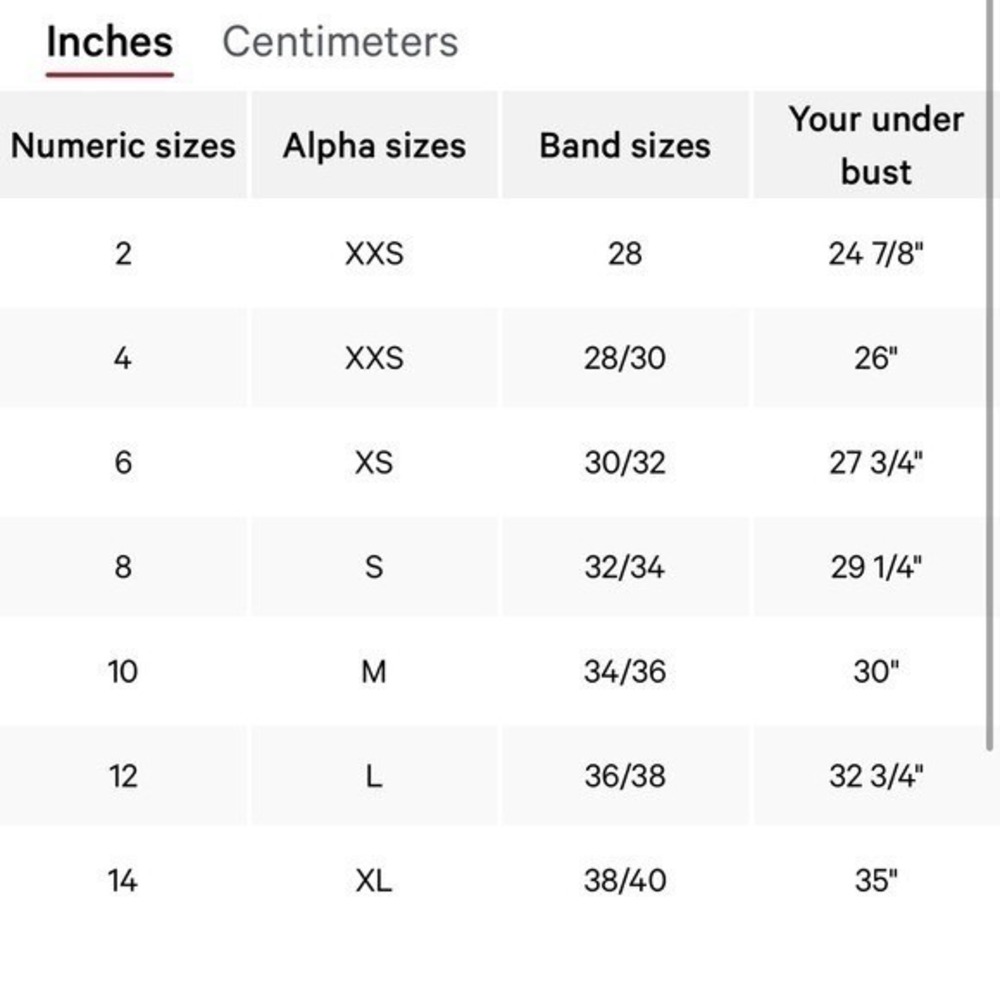Click alpha size M in the table
This screenshot has width=1000, height=1000.
(x=374, y=672)
